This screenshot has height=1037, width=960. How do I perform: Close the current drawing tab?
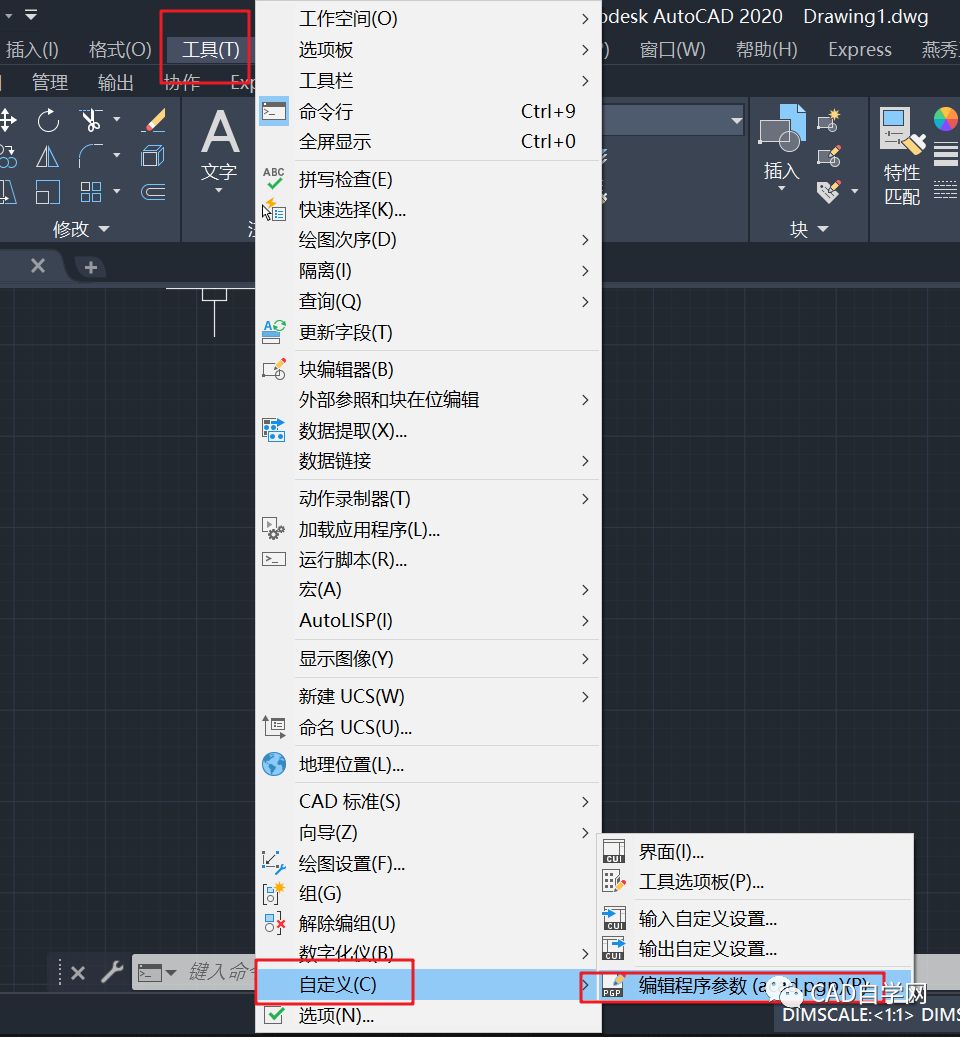pos(38,266)
